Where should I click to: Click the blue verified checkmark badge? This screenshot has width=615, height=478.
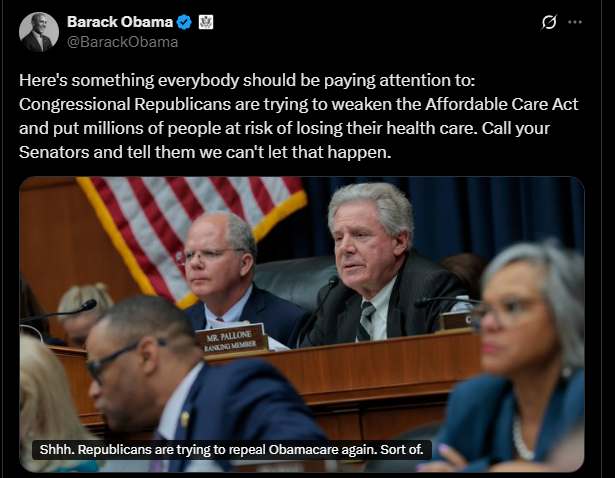pos(184,22)
